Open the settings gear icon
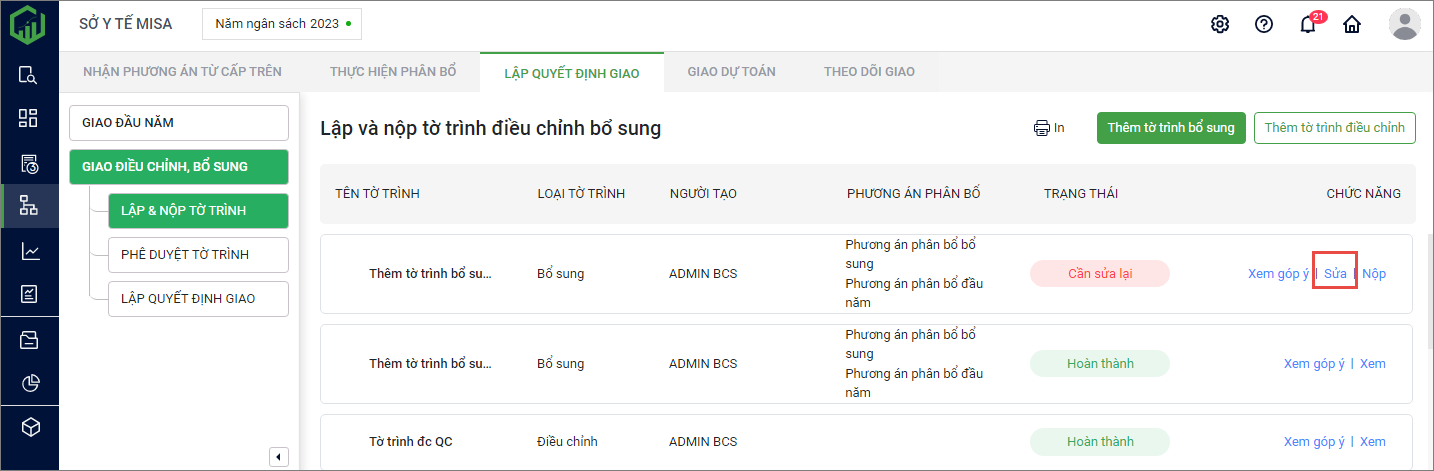 [1220, 24]
